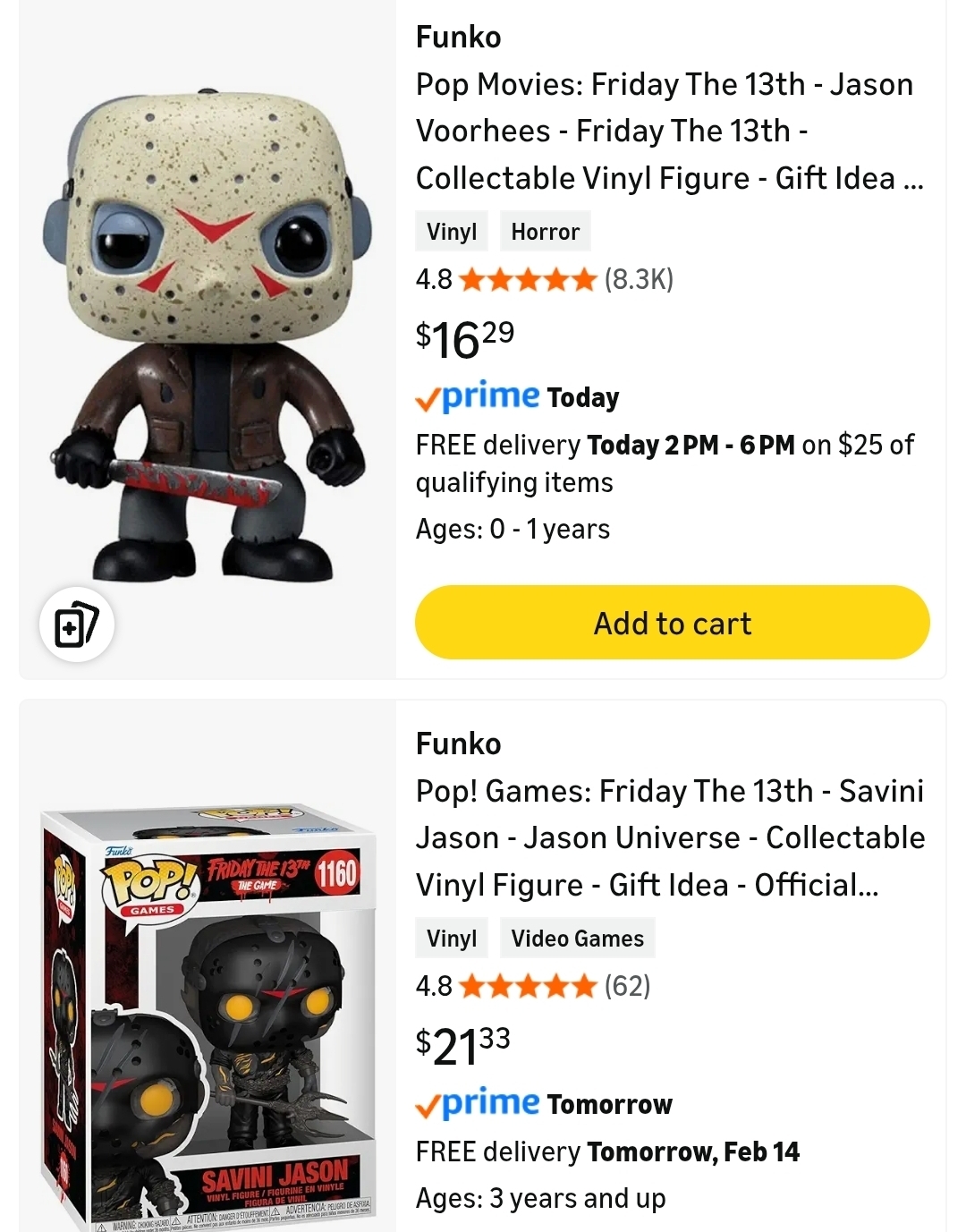Select the Video Games tag
966x1232 pixels.
pos(577,939)
